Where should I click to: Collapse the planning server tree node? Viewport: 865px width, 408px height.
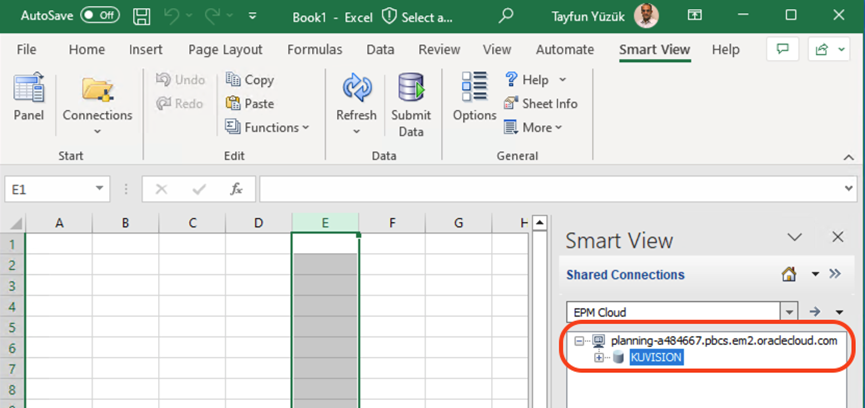579,341
